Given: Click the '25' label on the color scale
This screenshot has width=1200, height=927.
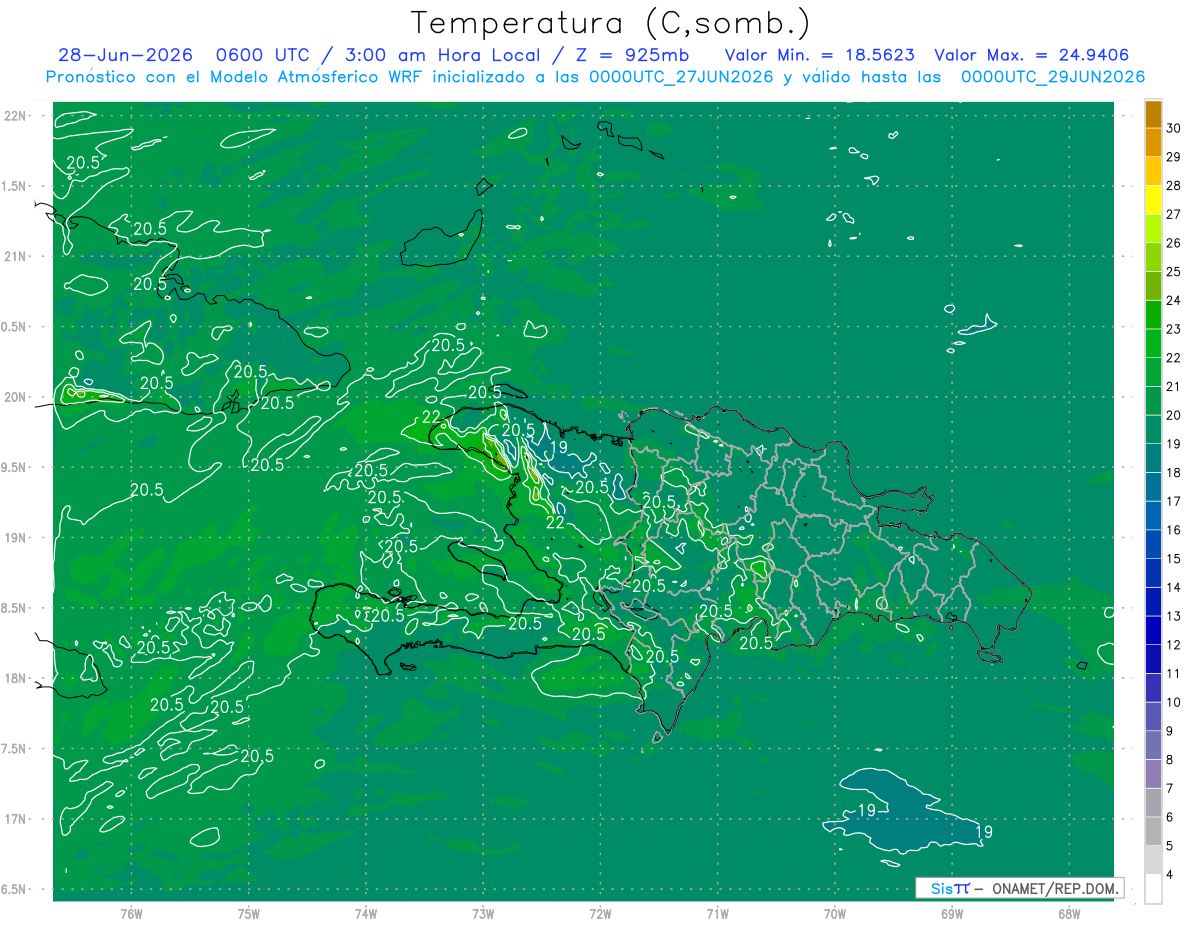Looking at the screenshot, I should click(x=1173, y=271).
